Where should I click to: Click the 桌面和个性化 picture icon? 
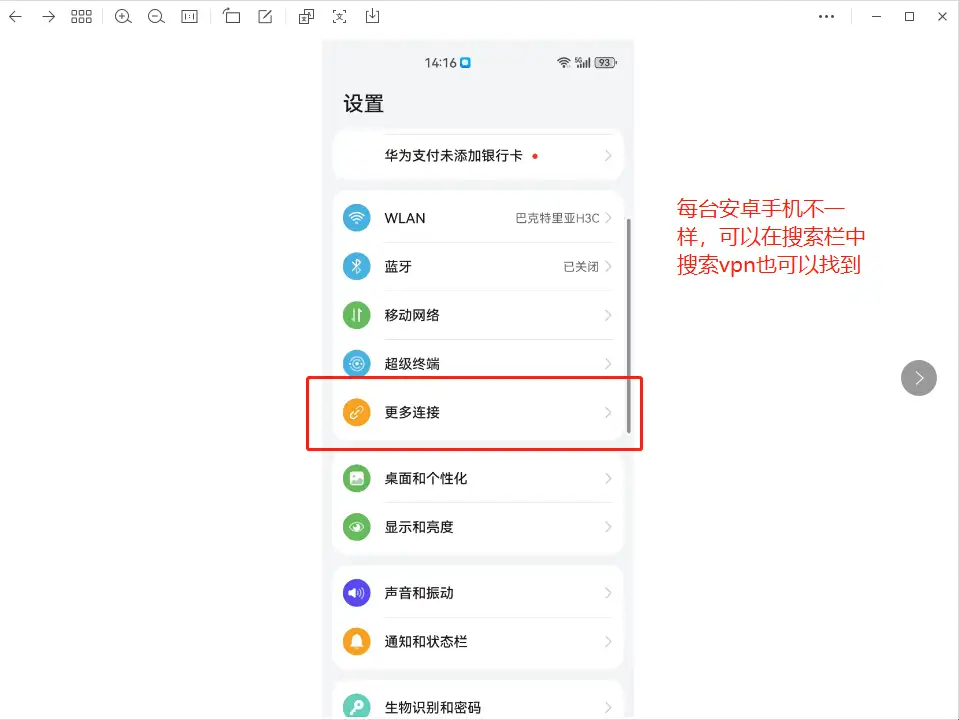coord(357,478)
